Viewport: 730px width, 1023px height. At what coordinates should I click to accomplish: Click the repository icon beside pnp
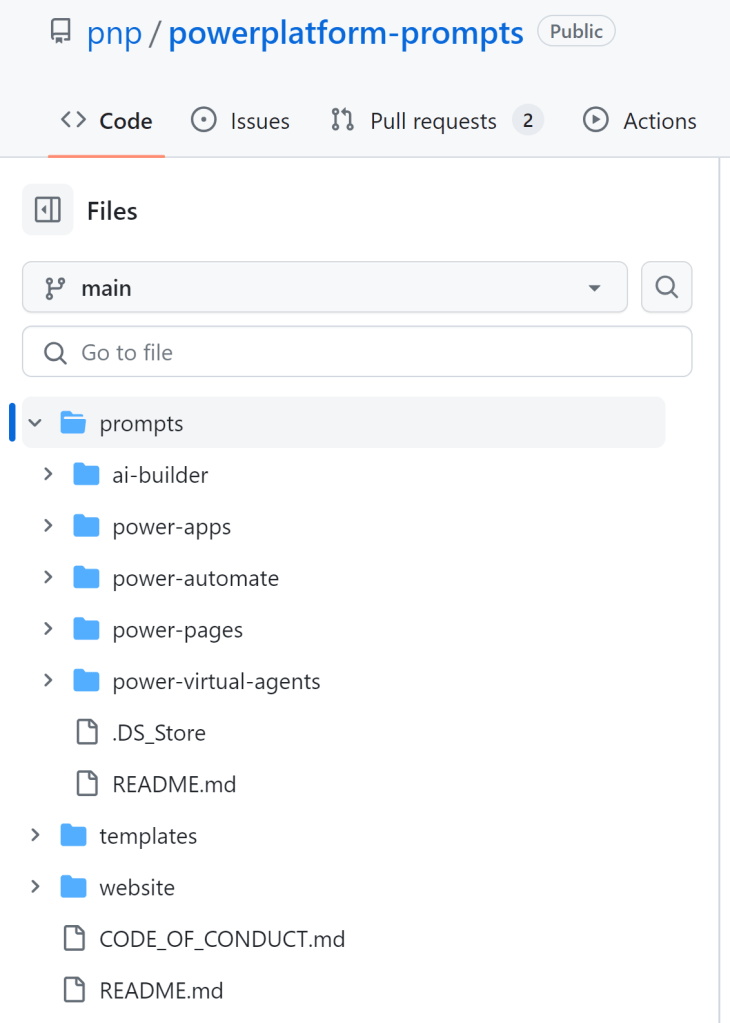point(61,32)
